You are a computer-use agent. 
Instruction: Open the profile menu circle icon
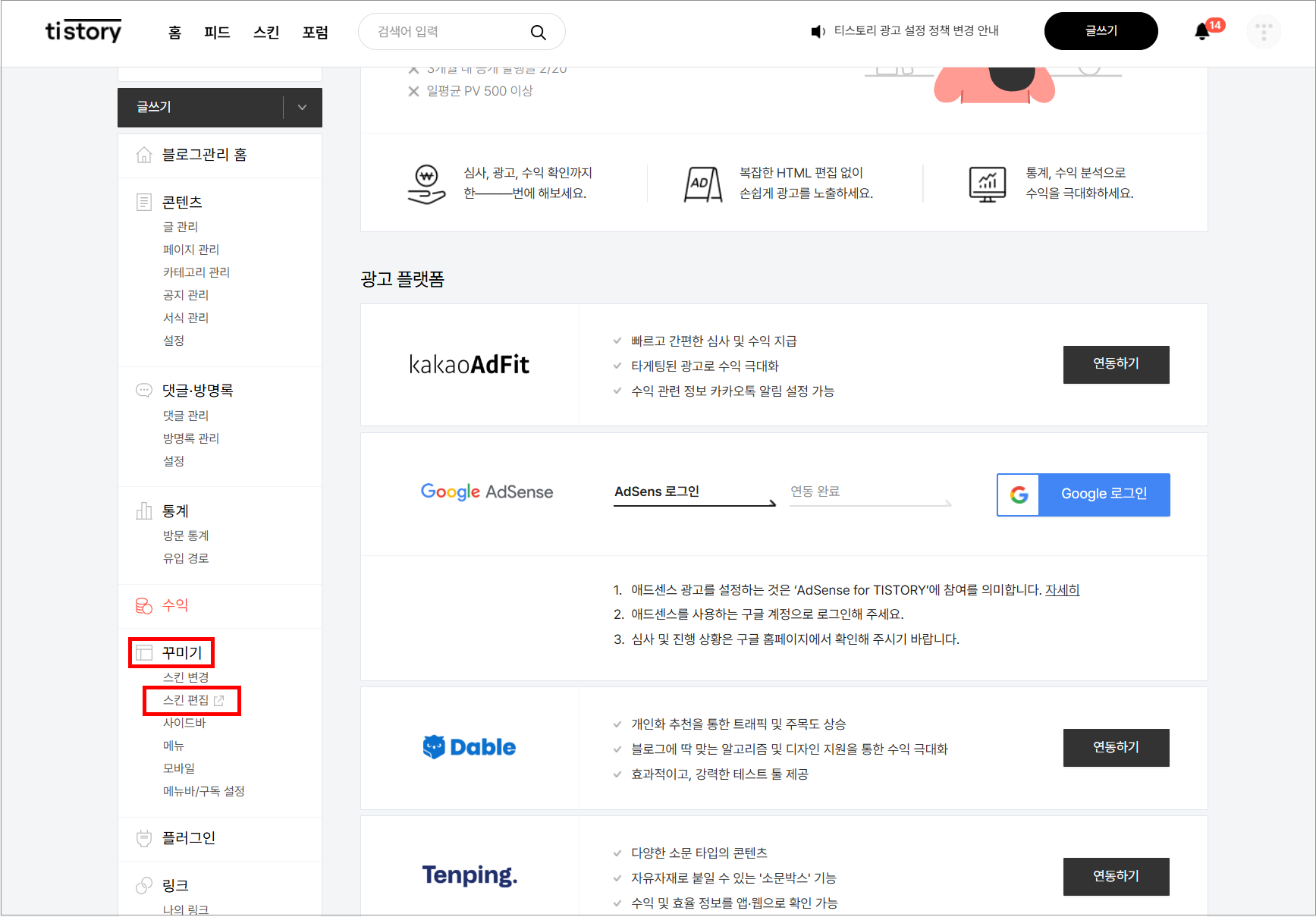pos(1264,32)
